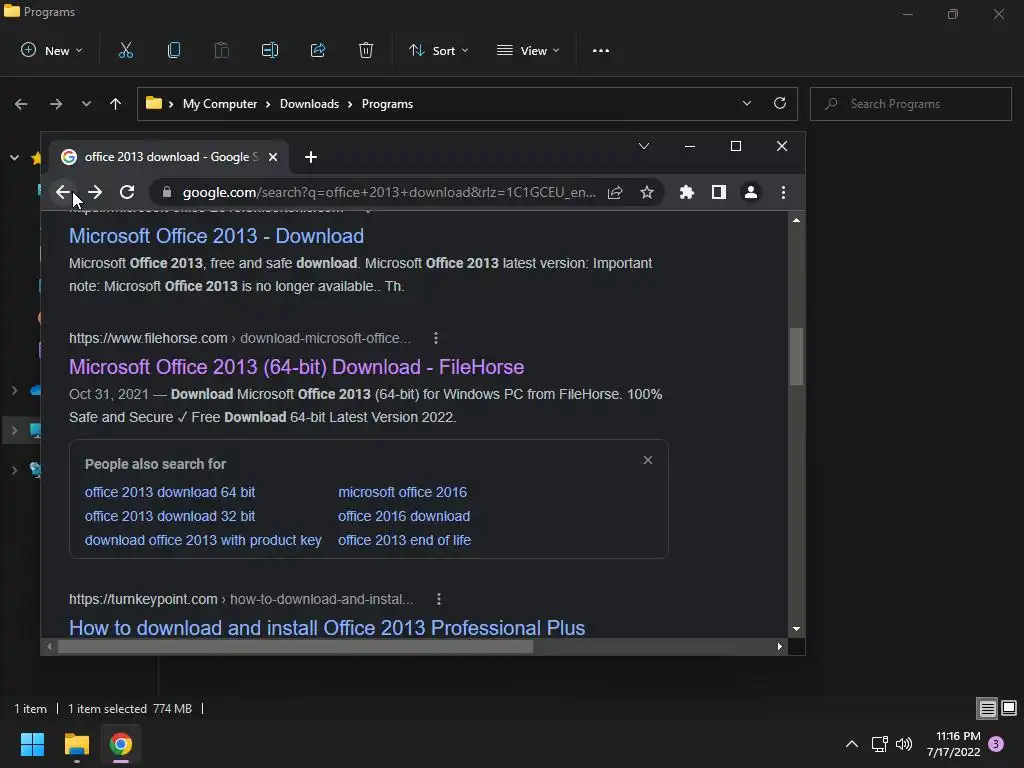1024x768 pixels.
Task: Click Programs in the breadcrumb path
Action: [387, 104]
